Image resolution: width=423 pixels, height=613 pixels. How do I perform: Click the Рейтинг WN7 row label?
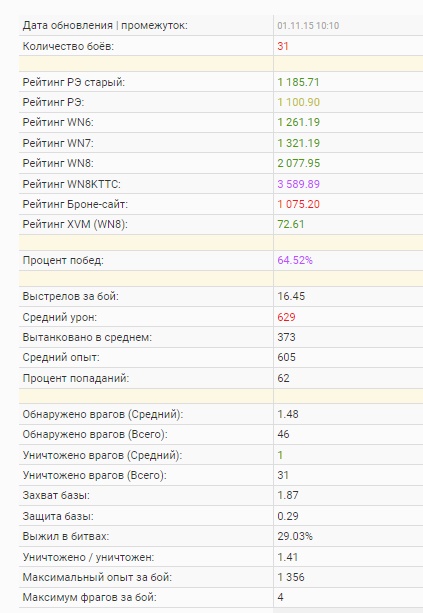58,143
